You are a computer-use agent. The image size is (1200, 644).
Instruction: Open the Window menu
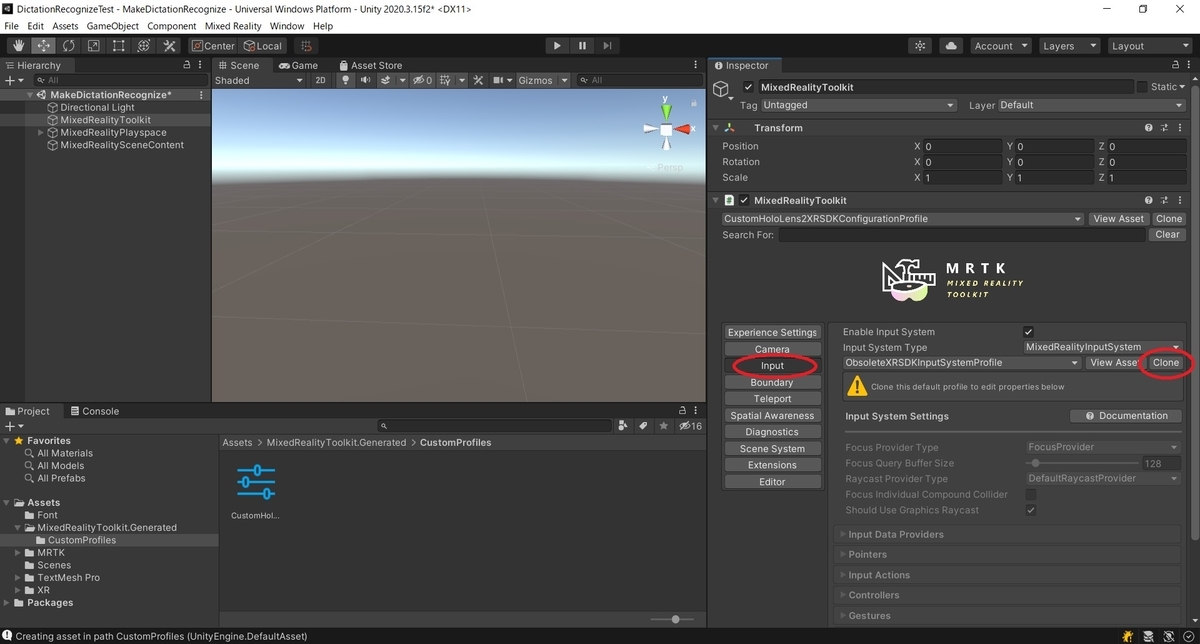287,26
